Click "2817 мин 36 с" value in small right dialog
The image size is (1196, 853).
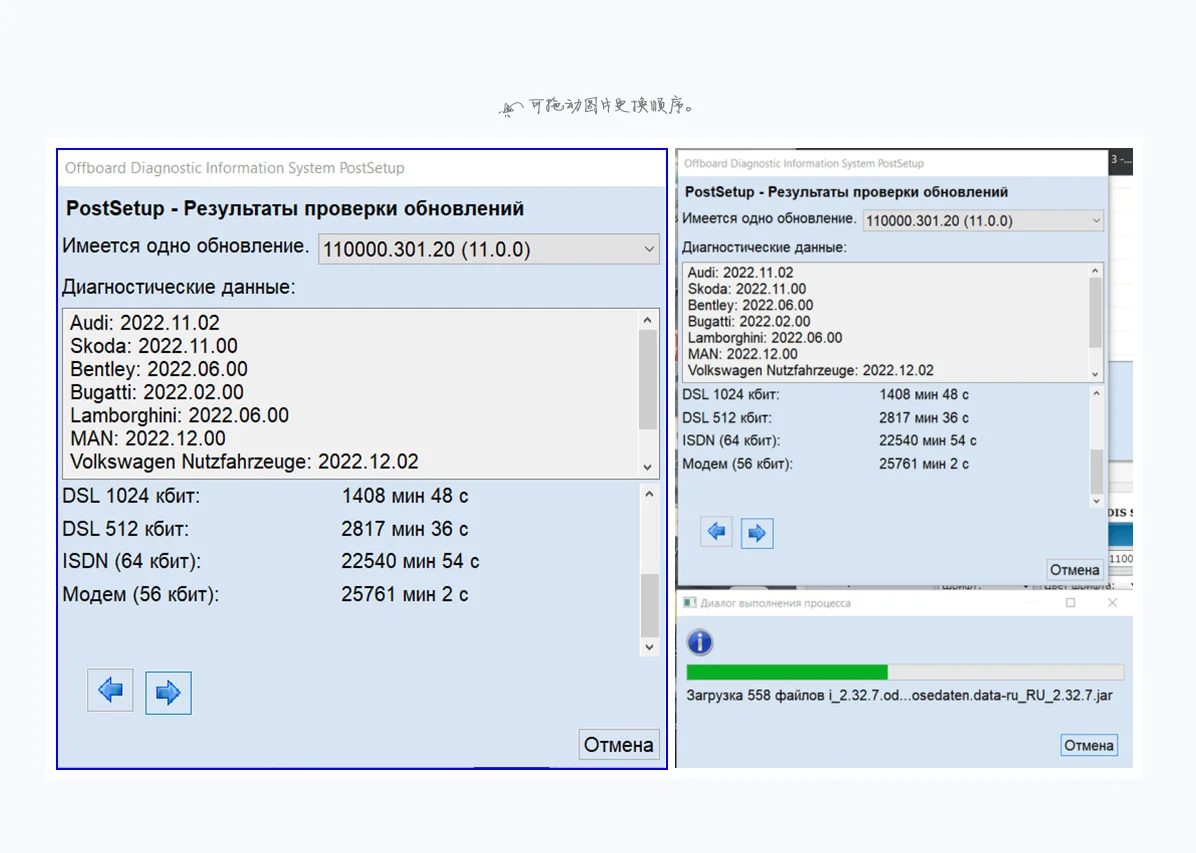[x=924, y=417]
